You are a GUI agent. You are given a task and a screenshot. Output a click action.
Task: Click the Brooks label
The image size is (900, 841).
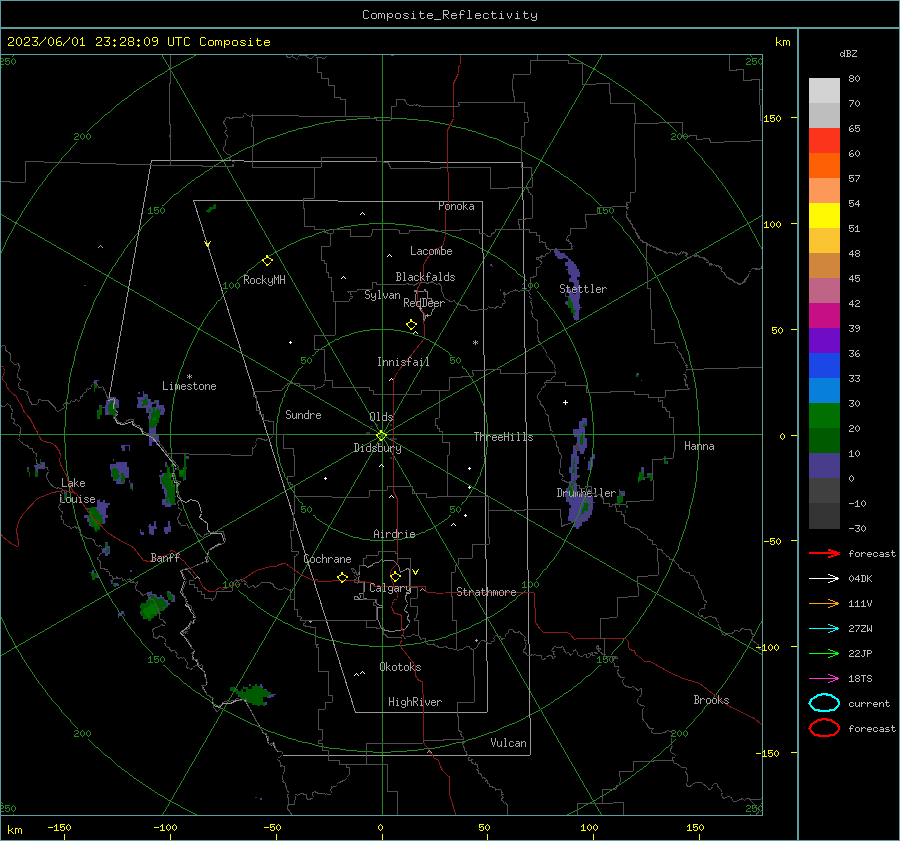tap(711, 700)
